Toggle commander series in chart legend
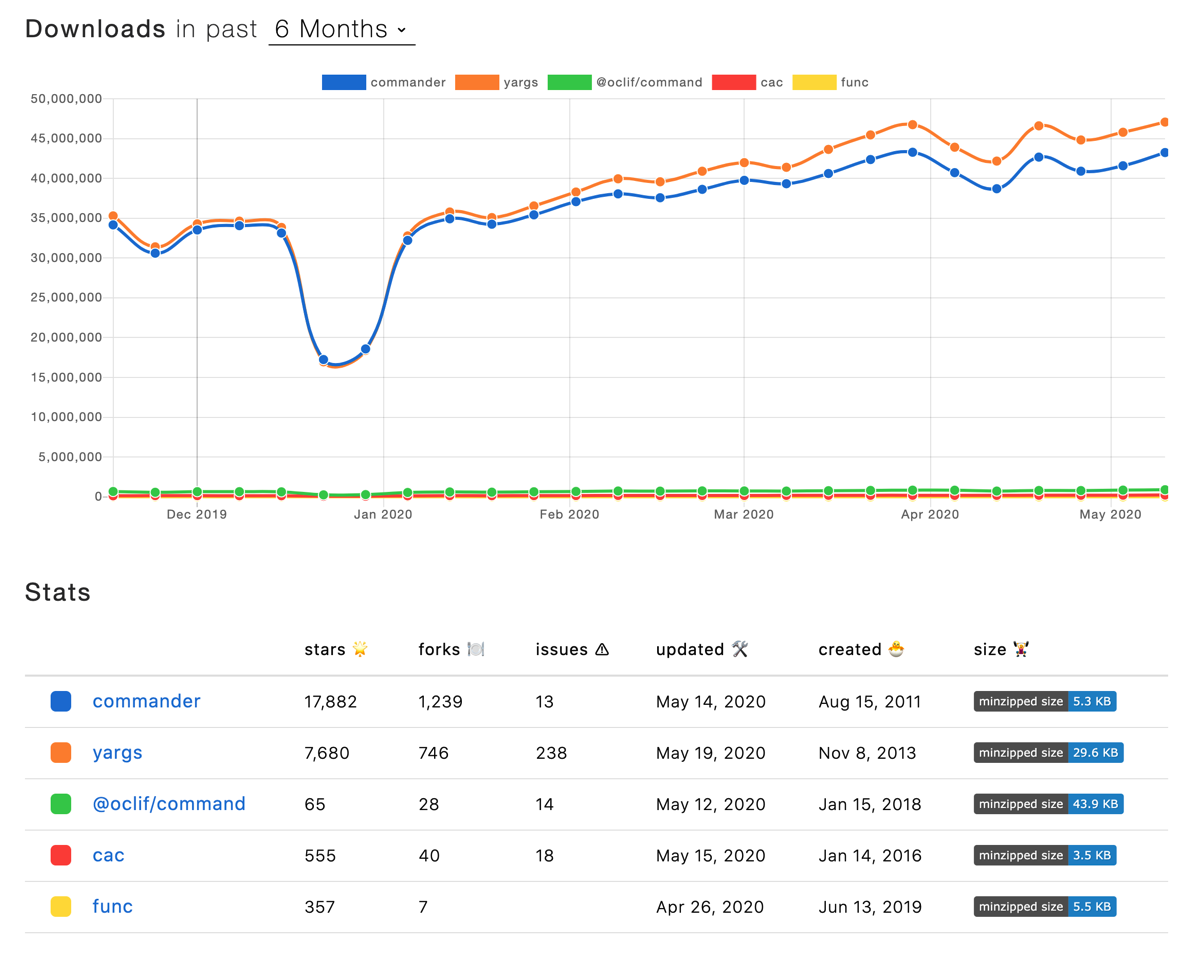1190x954 pixels. click(383, 82)
